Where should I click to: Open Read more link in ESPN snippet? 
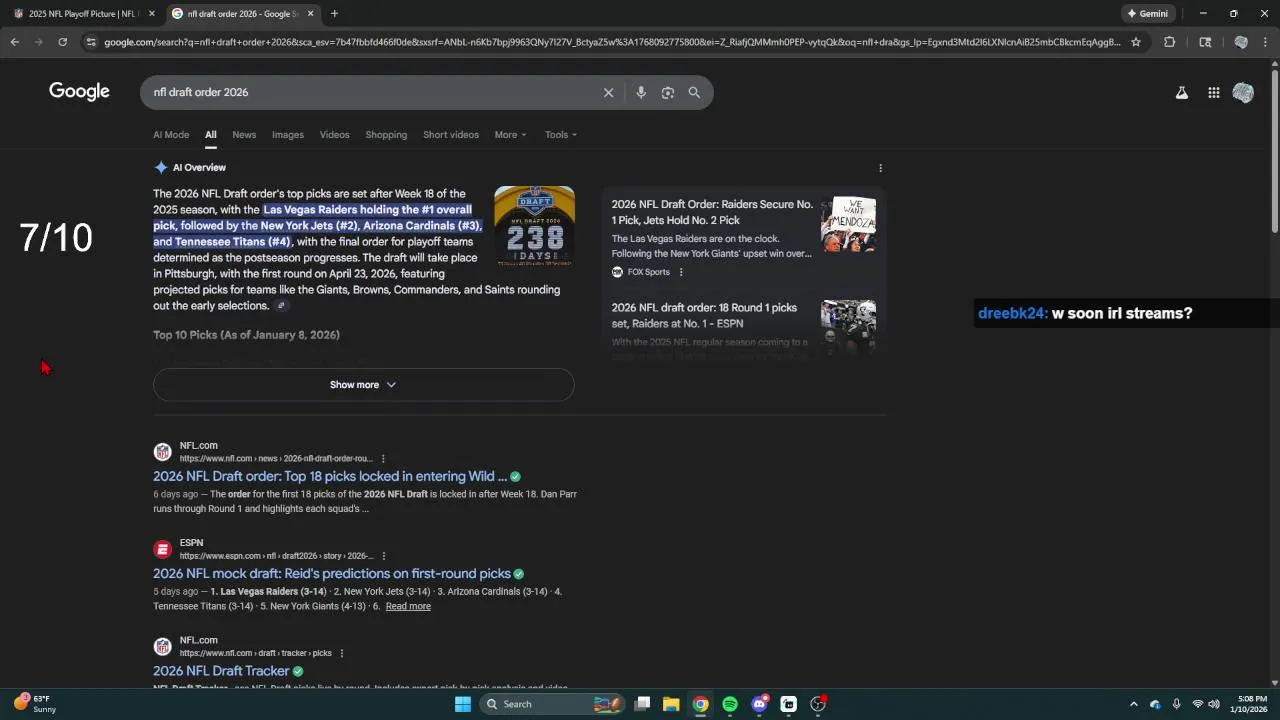coord(408,606)
